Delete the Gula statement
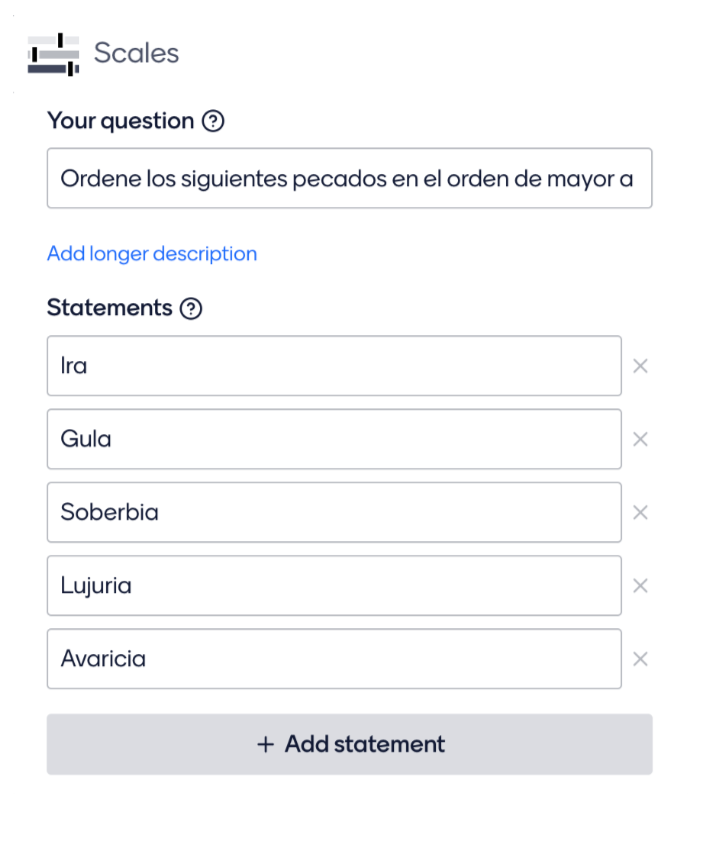The width and height of the screenshot is (720, 862). 640,439
